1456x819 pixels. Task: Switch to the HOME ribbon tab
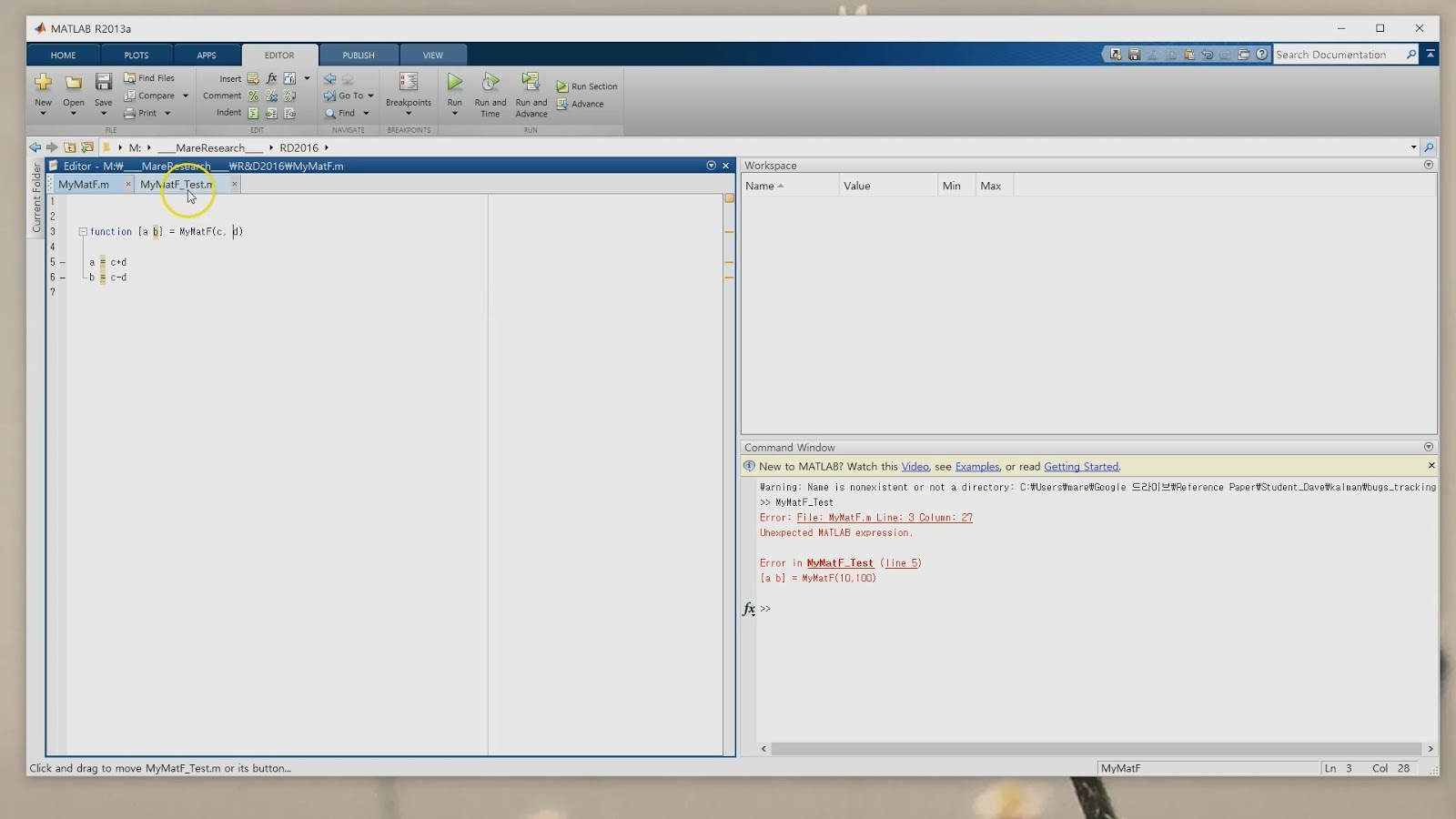pyautogui.click(x=64, y=56)
